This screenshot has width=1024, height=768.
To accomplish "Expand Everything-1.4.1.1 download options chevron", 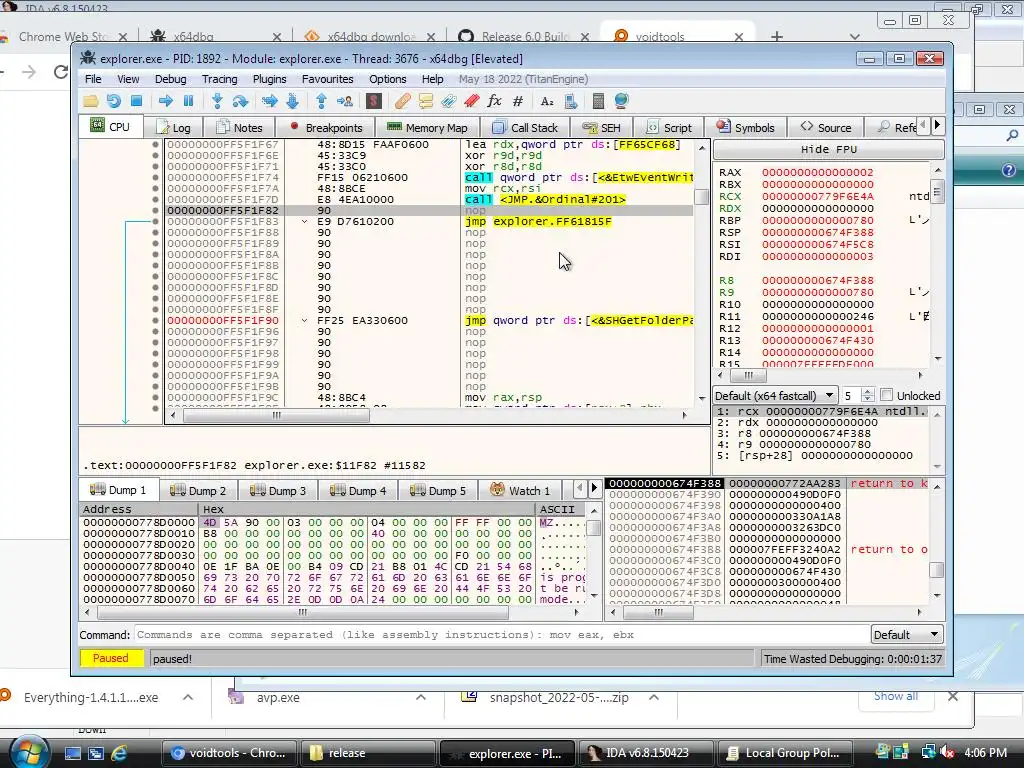I will pyautogui.click(x=188, y=697).
